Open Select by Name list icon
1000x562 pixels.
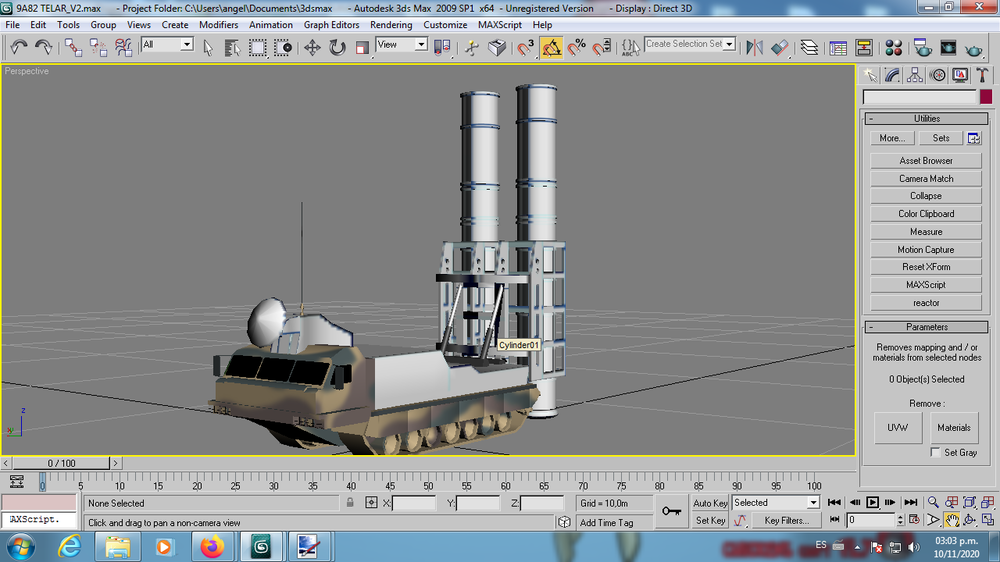[x=232, y=48]
